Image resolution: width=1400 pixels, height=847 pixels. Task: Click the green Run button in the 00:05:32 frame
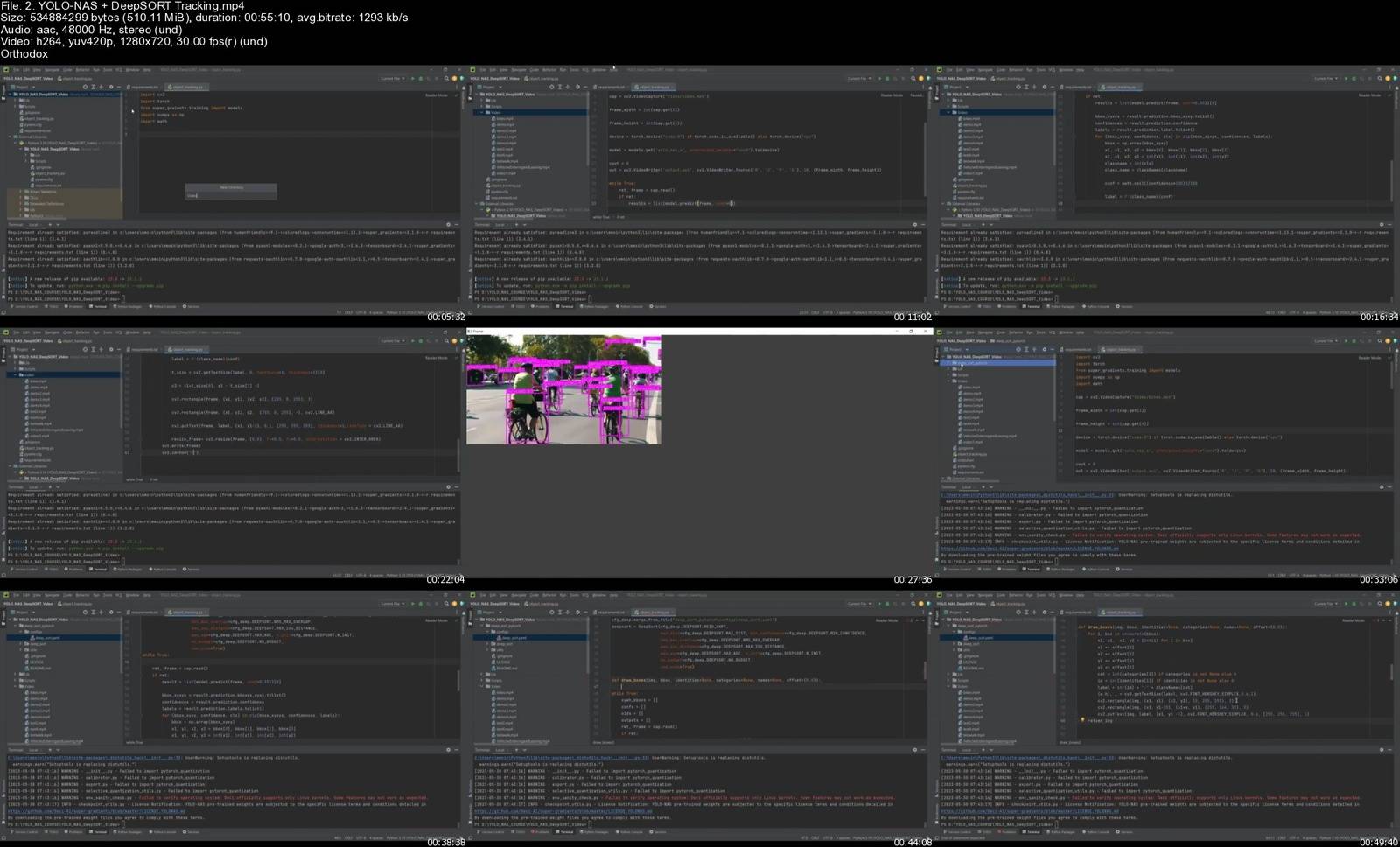pyautogui.click(x=412, y=79)
